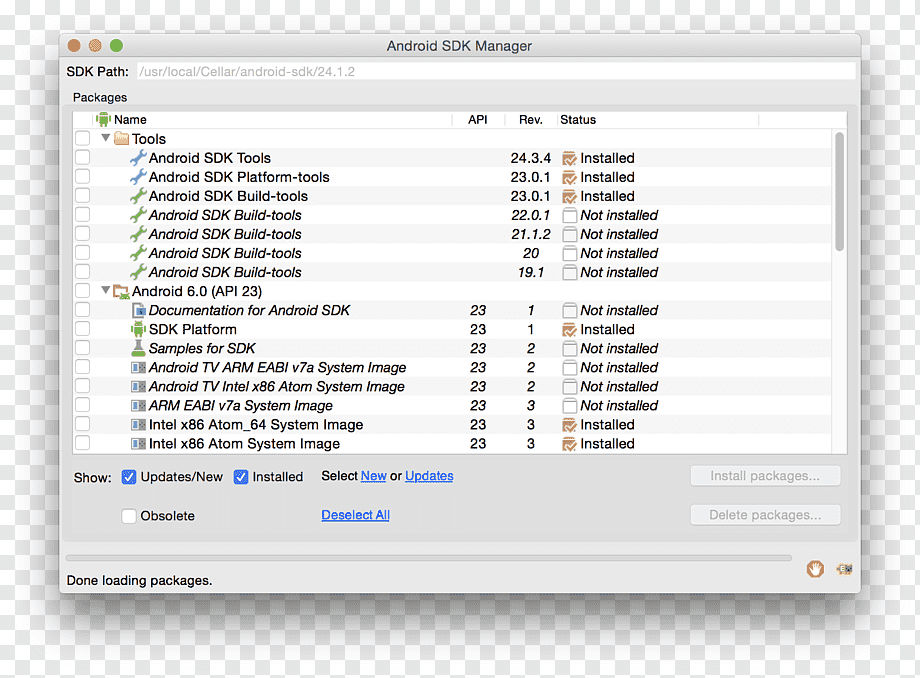Viewport: 920px width, 678px height.
Task: Click the wrench icon of Build-tools rev 20
Action: [138, 253]
